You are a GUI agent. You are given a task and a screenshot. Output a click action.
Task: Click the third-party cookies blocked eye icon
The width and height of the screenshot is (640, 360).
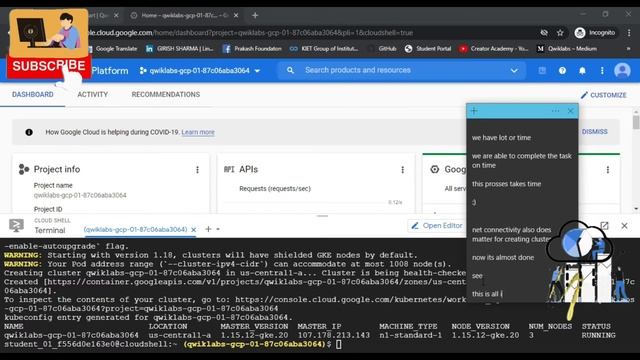point(544,33)
